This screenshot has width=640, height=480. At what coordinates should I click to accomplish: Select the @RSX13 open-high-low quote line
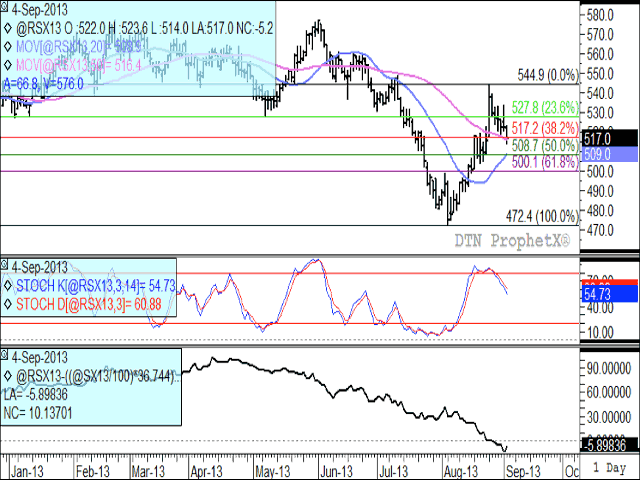pyautogui.click(x=144, y=29)
